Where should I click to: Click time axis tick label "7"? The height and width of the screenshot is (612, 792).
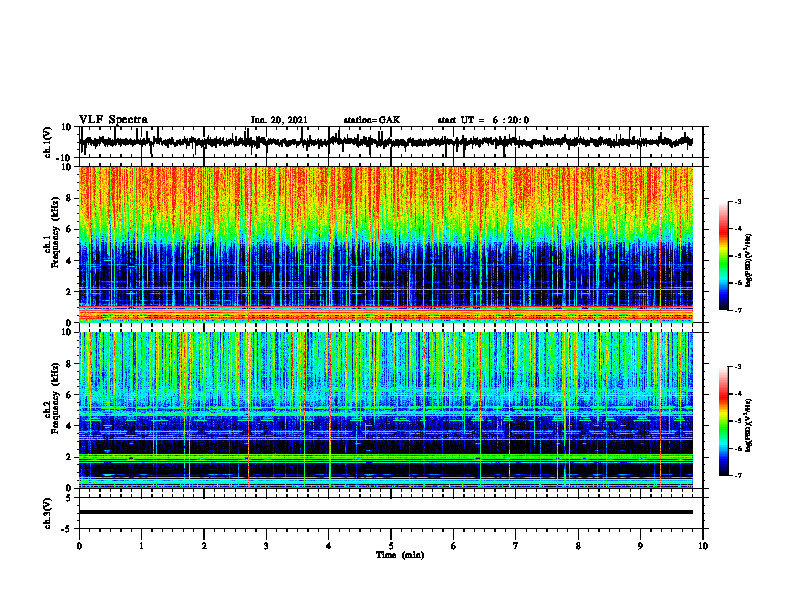516,546
